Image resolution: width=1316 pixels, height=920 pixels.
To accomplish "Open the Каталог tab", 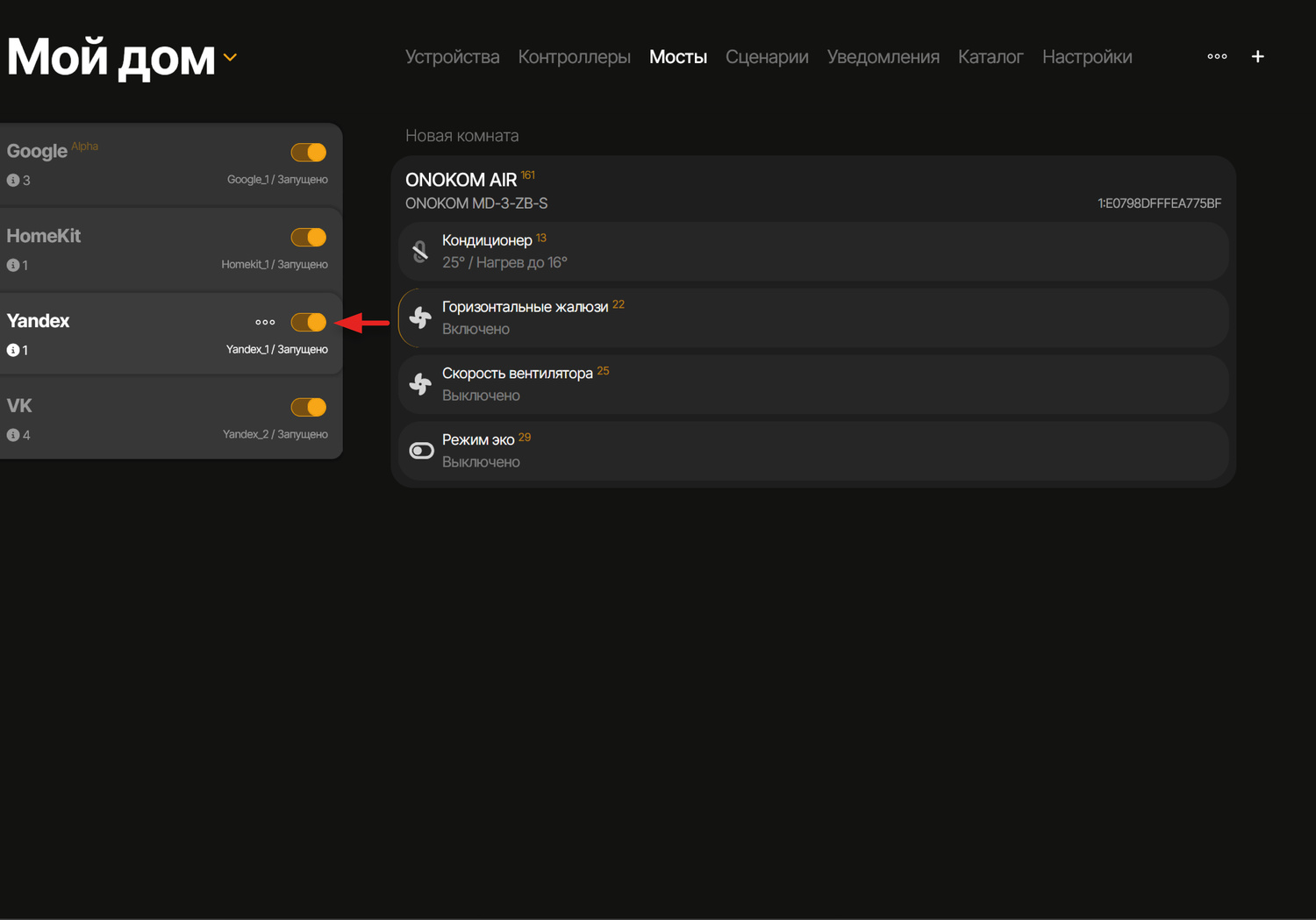I will pyautogui.click(x=991, y=57).
